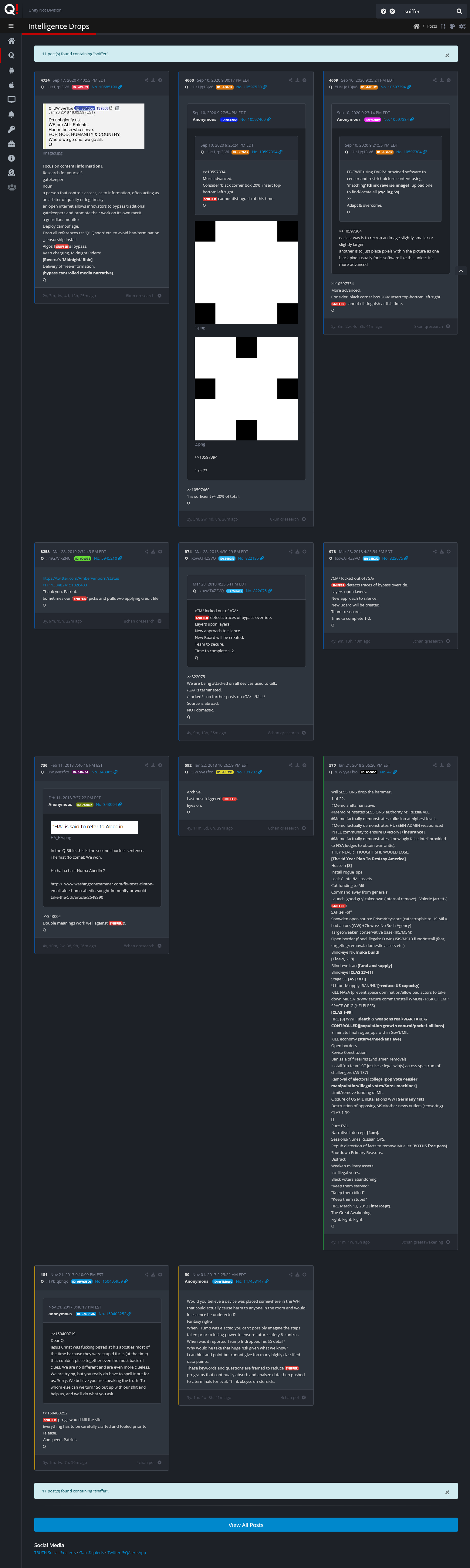Open post link No. 10597520
The width and height of the screenshot is (470, 1568).
252,87
